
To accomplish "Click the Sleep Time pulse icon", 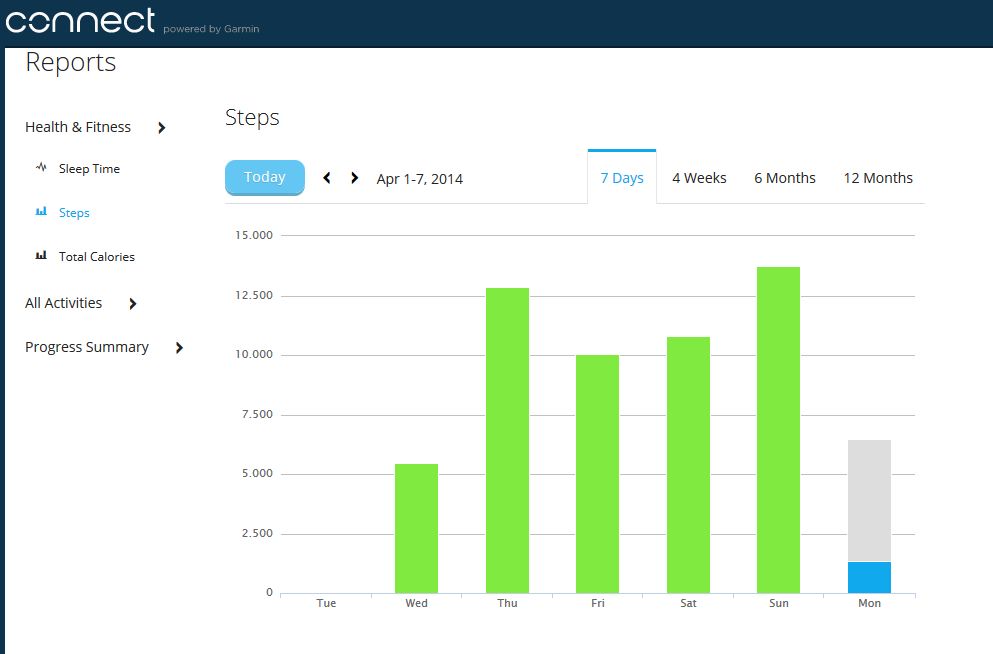I will [x=41, y=168].
